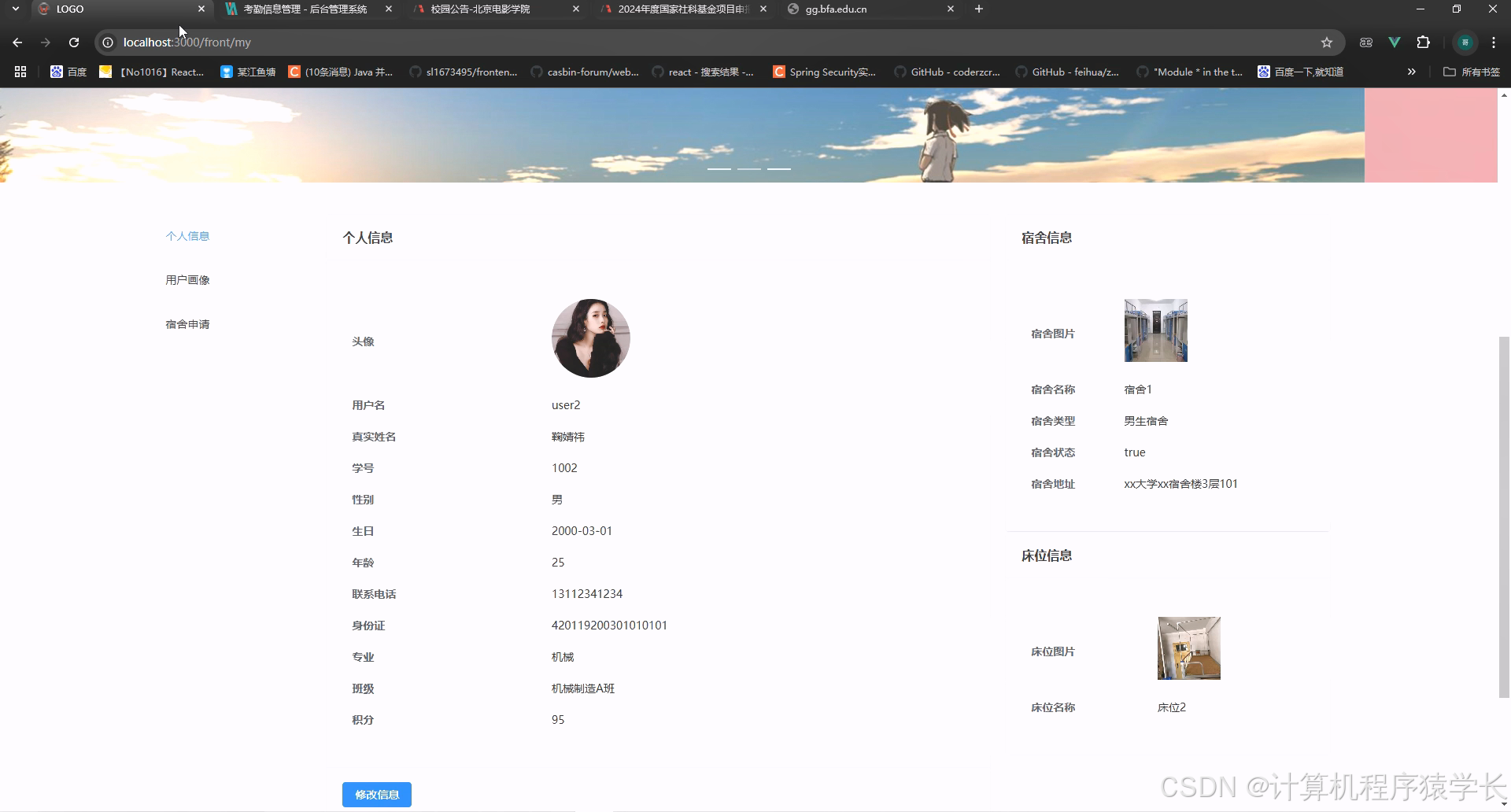Select 用户画像 in the sidebar menu
This screenshot has width=1511, height=812.
pyautogui.click(x=187, y=279)
